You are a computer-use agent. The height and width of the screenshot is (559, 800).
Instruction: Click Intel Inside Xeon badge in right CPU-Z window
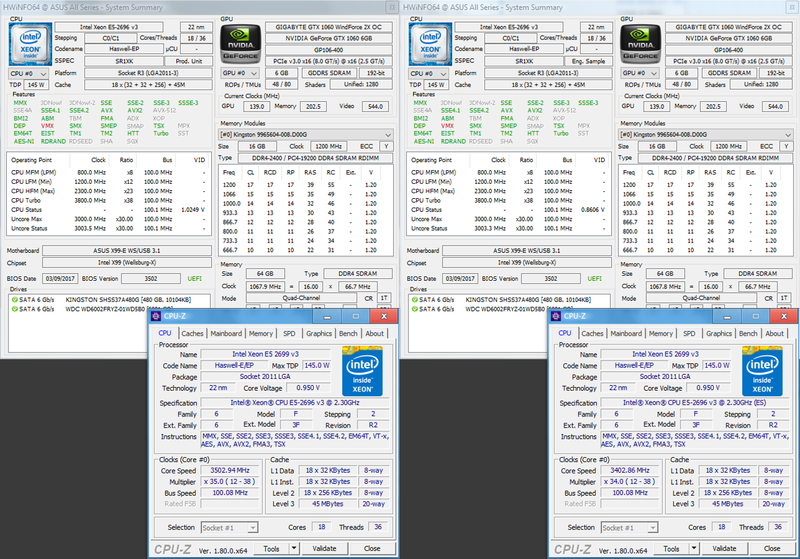tap(762, 371)
